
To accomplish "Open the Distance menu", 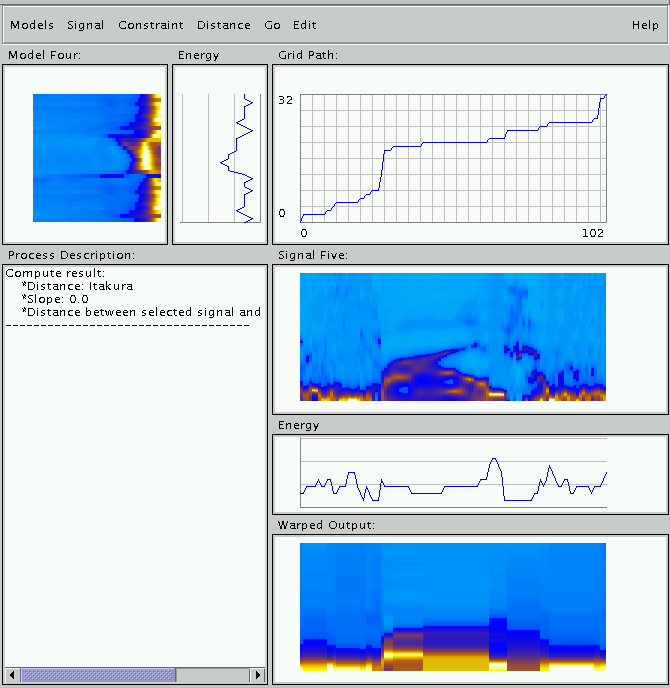I will pos(224,25).
